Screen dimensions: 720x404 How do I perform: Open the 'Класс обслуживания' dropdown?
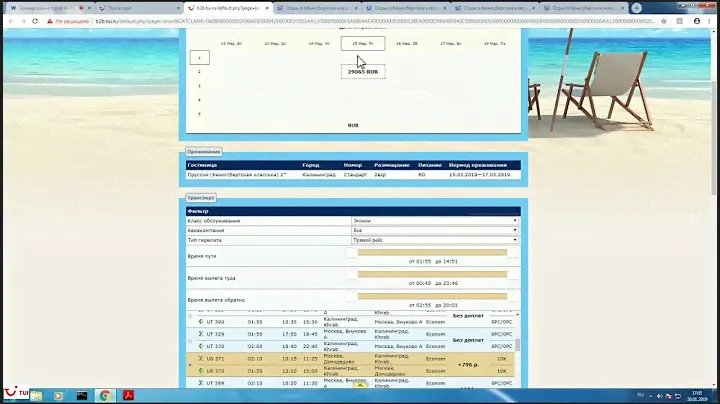tap(435, 220)
